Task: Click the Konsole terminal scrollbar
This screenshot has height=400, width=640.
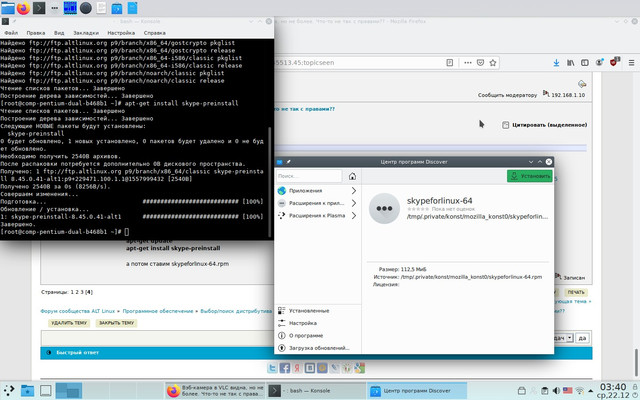Action: coord(269,182)
